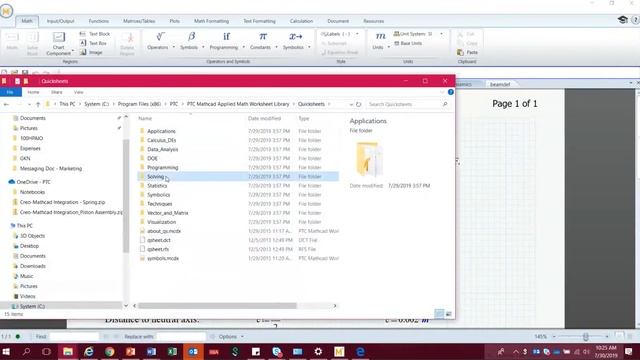The image size is (640, 360).
Task: Click the Explorer back navigation arrow
Action: click(x=6, y=104)
